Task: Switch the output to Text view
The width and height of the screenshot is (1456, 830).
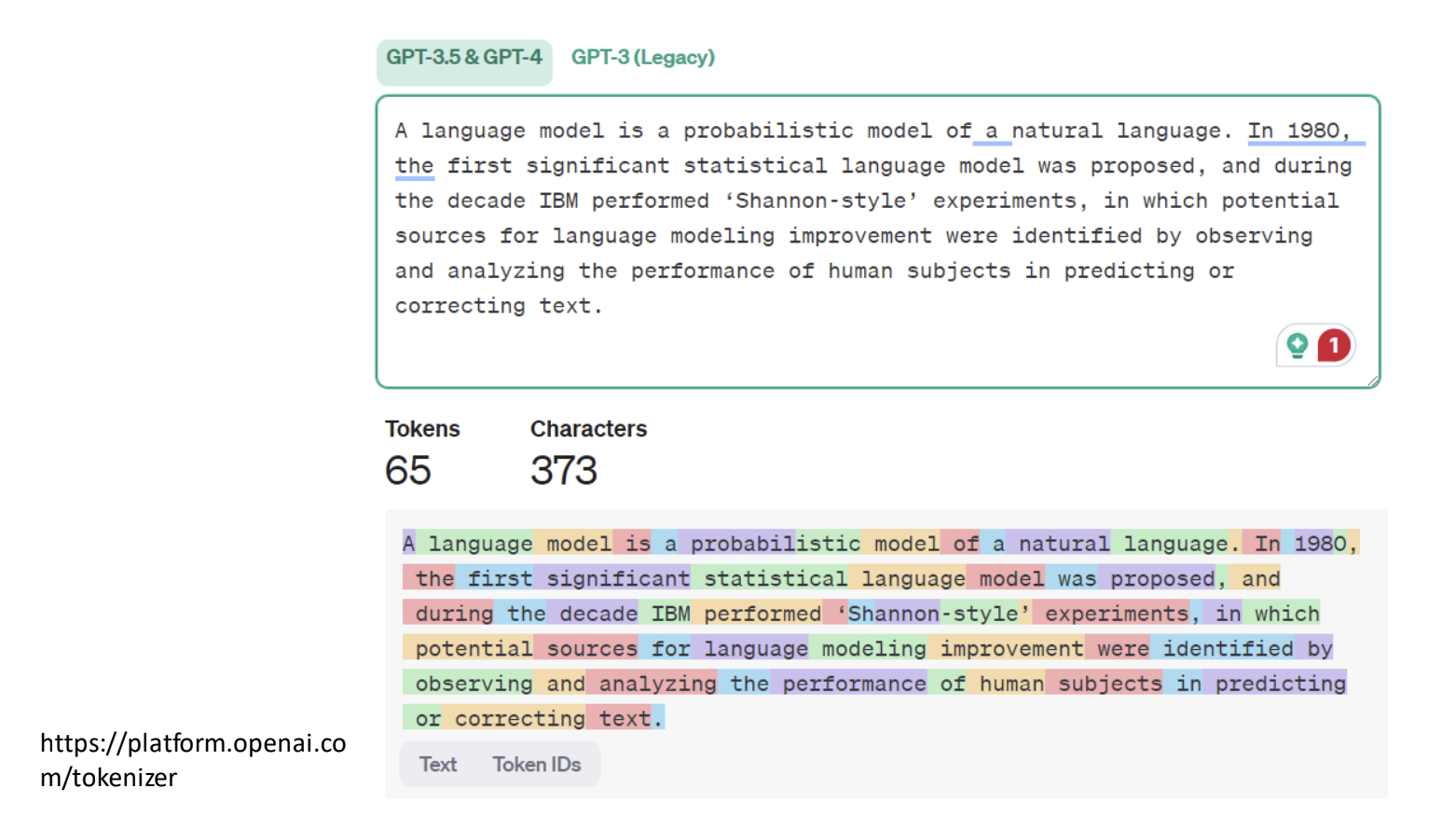Action: [x=437, y=765]
